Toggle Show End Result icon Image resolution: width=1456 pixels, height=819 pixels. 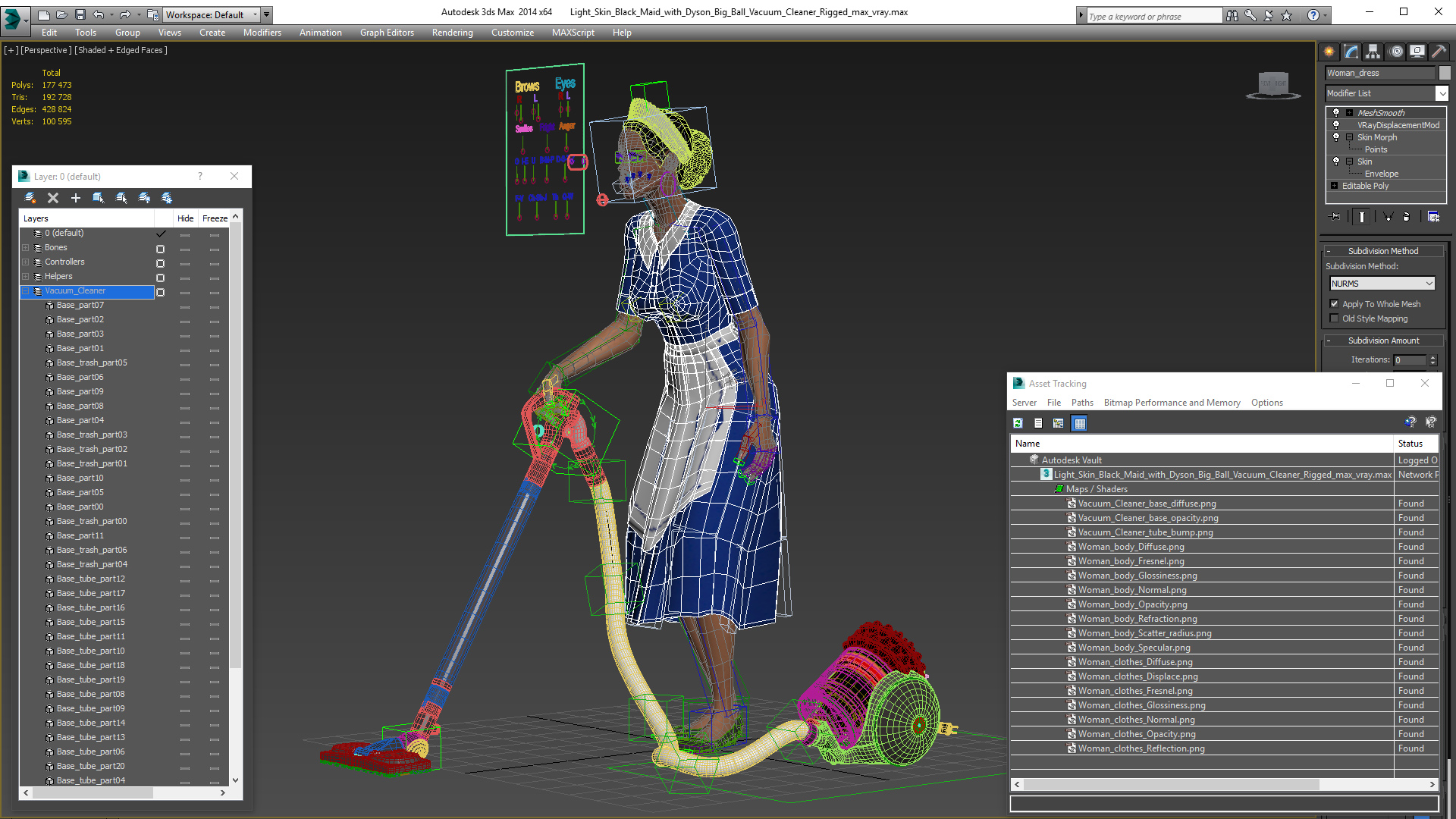pos(1362,217)
